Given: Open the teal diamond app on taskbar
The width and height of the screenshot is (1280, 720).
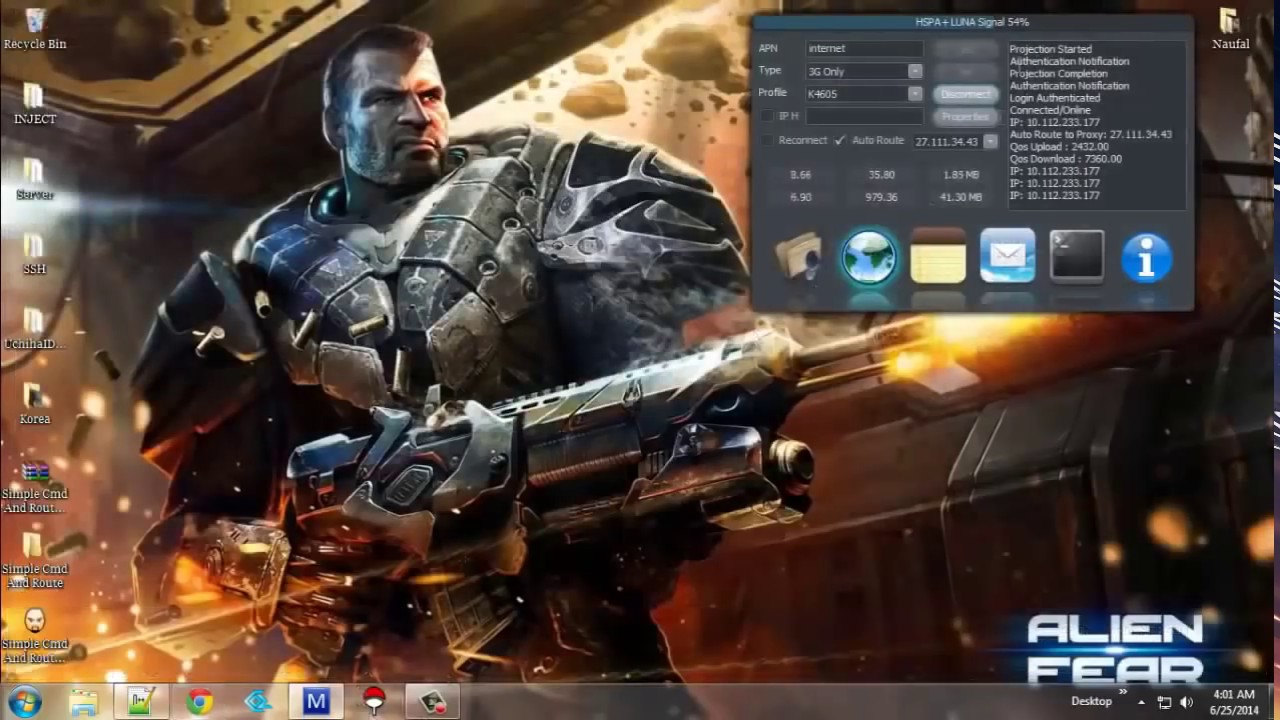Looking at the screenshot, I should click(x=258, y=702).
